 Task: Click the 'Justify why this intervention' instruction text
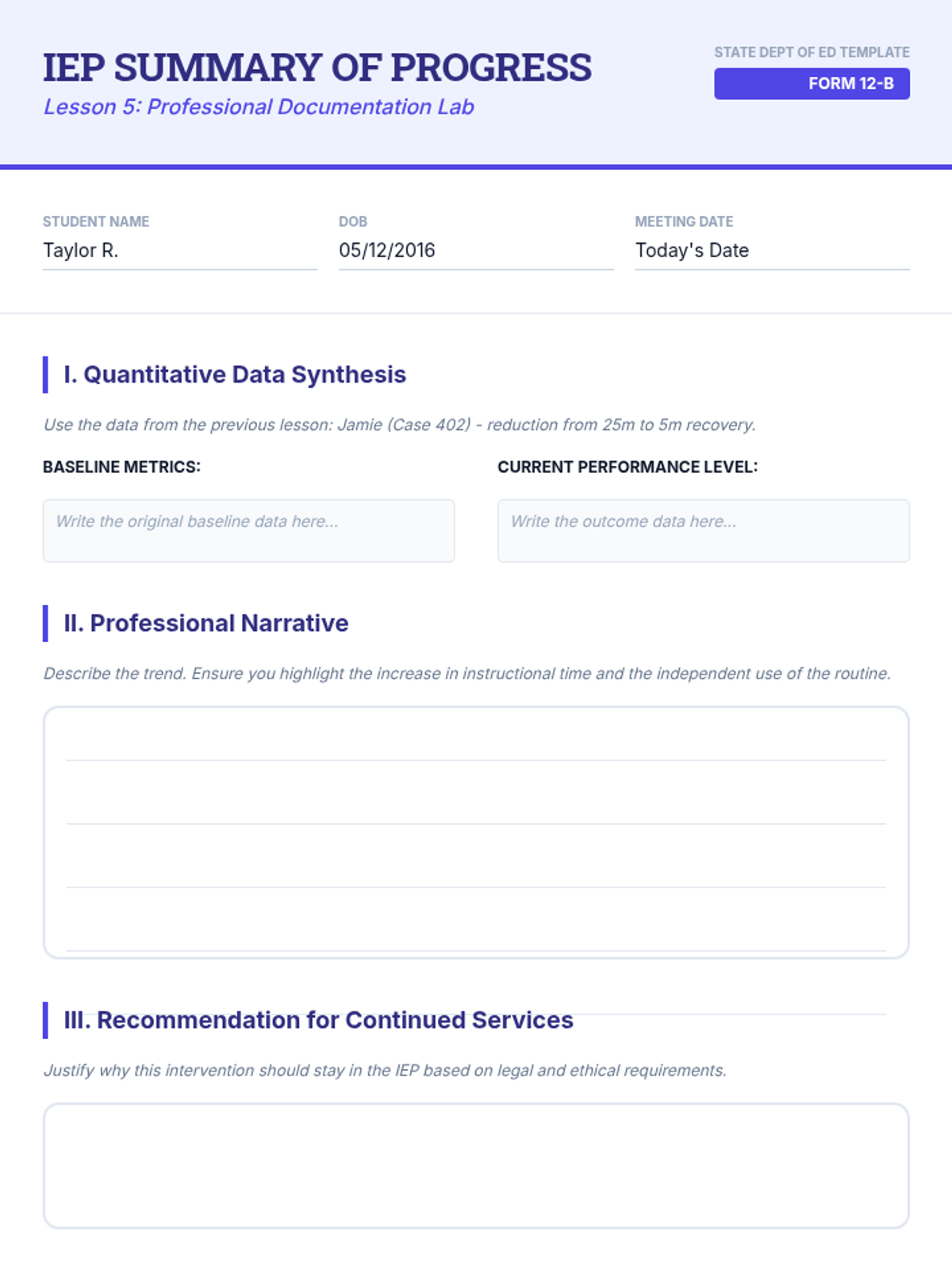(x=385, y=1070)
